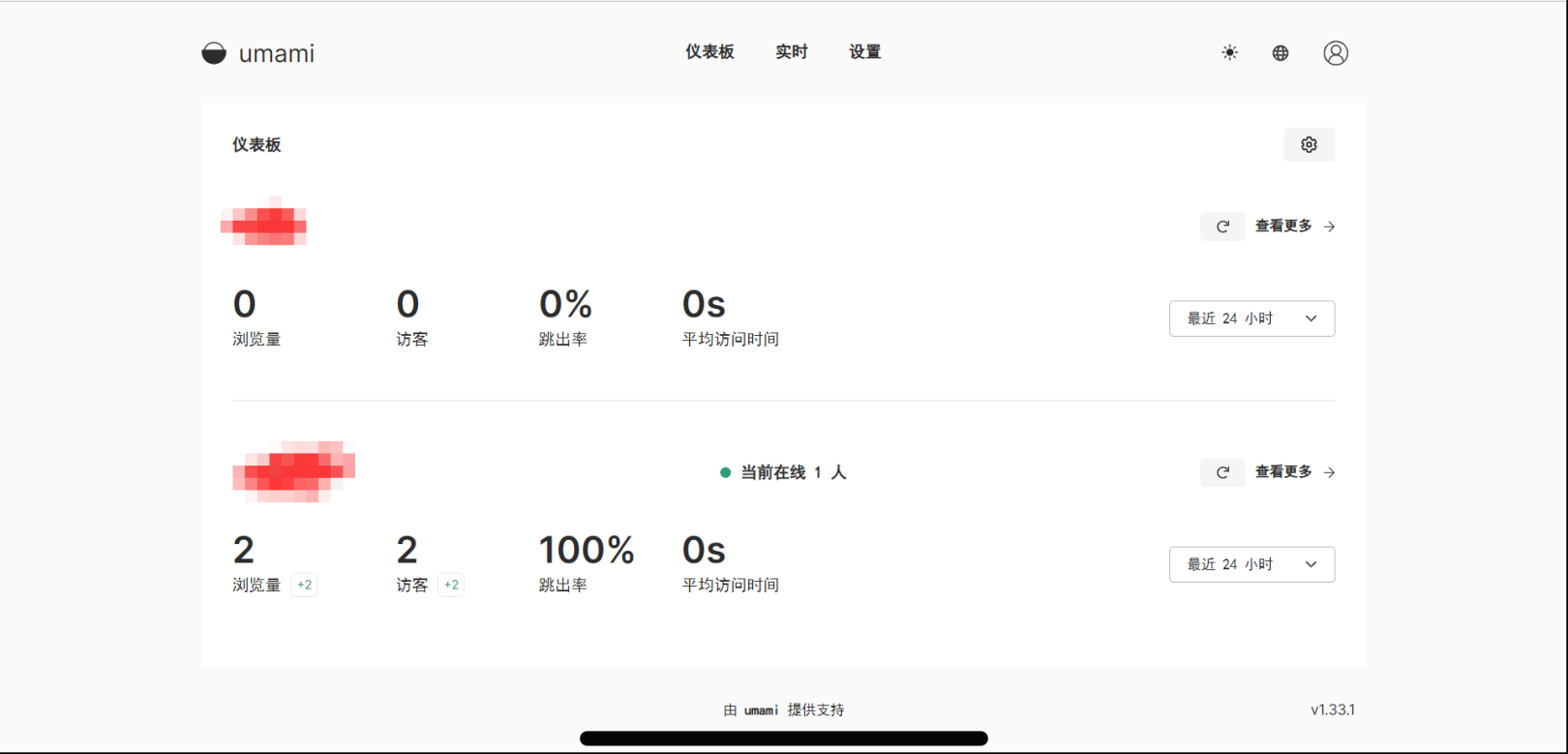Refresh the first website's stats
Screen dimensions: 1568x754
click(x=1222, y=226)
